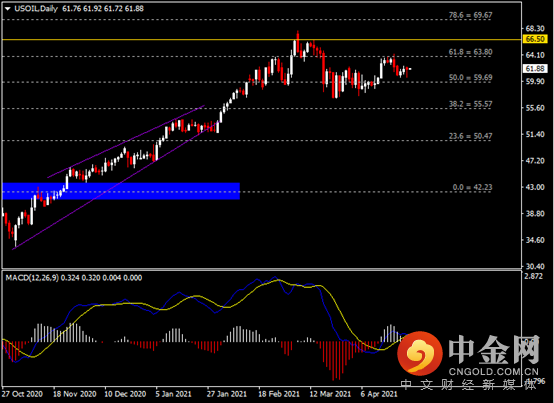The height and width of the screenshot is (403, 554).
Task: Pick the 78.6 = 69.67 Fibonacci level label
Action: tap(470, 15)
